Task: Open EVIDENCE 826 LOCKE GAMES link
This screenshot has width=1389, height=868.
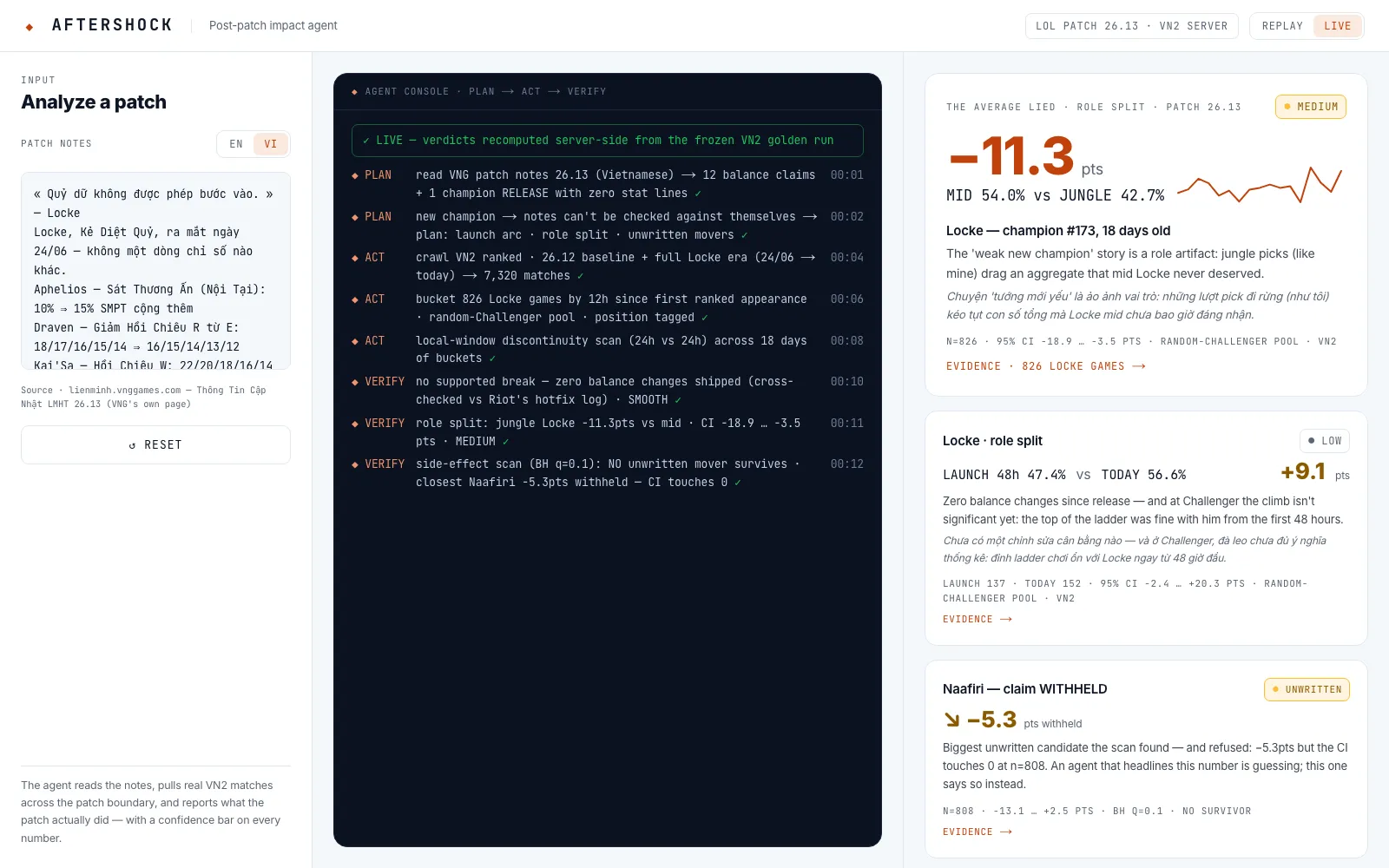Action: click(x=1046, y=366)
